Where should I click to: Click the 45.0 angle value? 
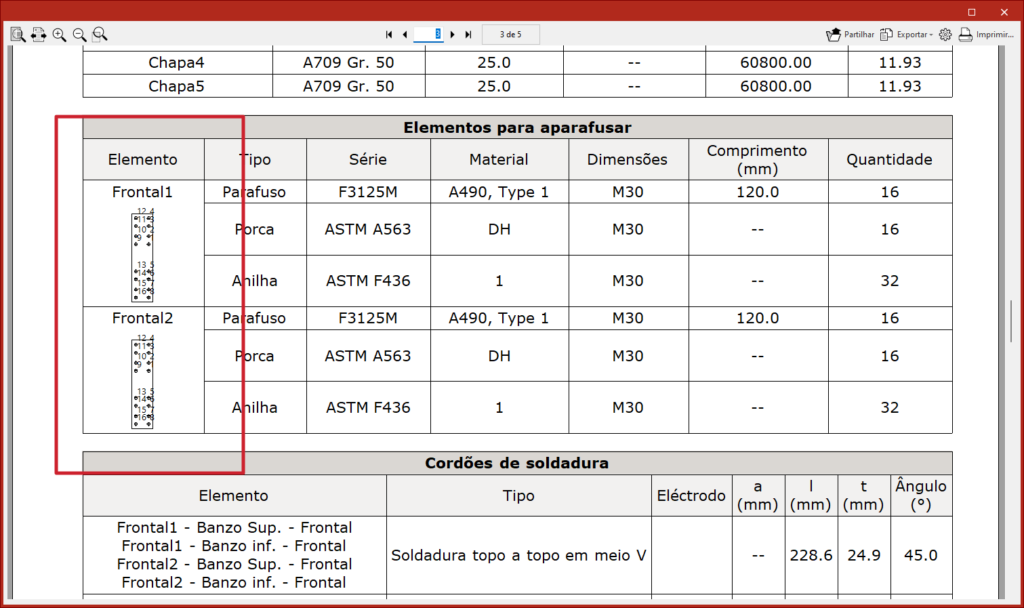pyautogui.click(x=921, y=555)
